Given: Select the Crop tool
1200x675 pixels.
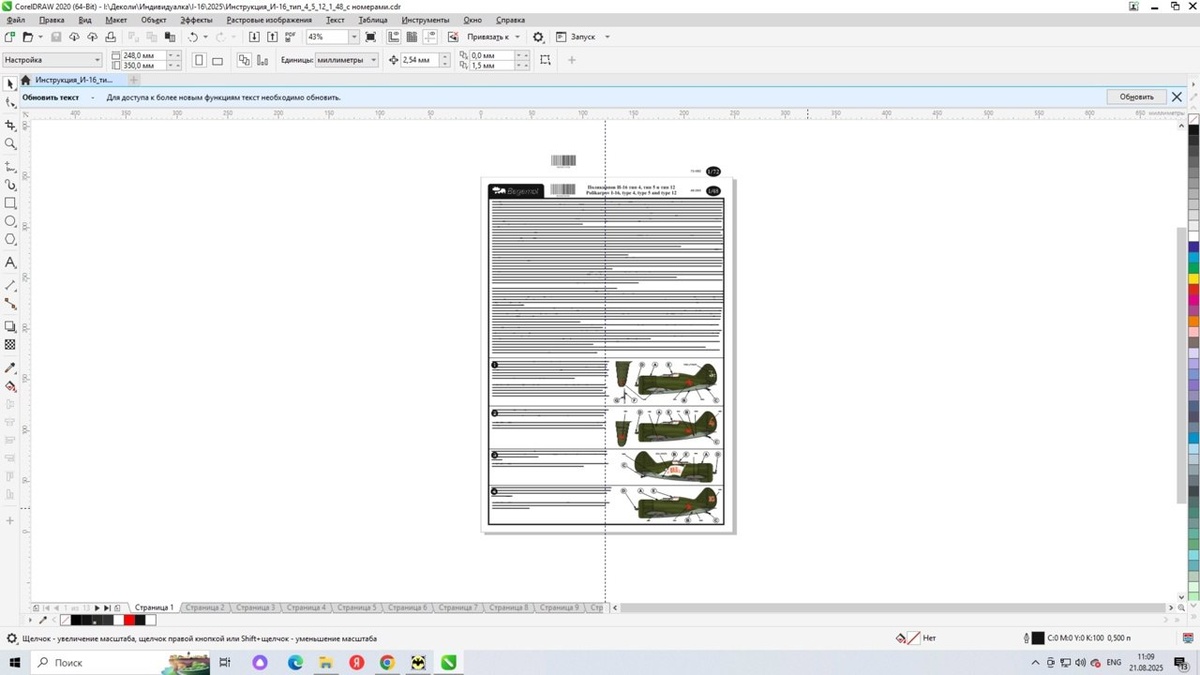Looking at the screenshot, I should pos(10,125).
